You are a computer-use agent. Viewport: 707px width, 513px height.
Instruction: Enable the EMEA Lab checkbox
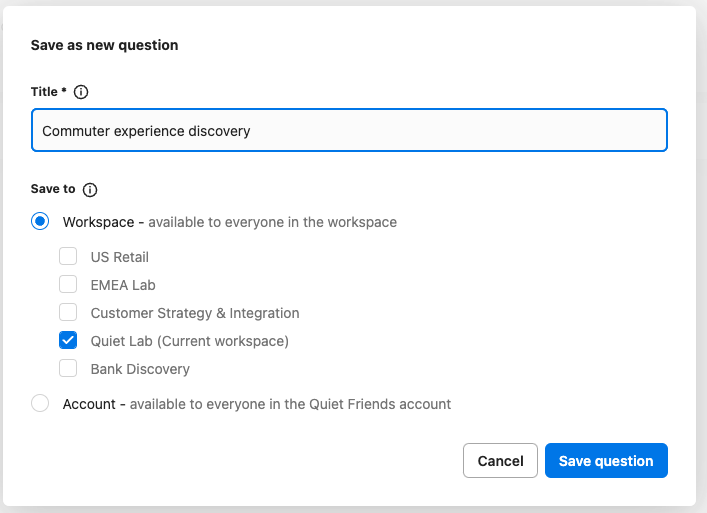68,284
